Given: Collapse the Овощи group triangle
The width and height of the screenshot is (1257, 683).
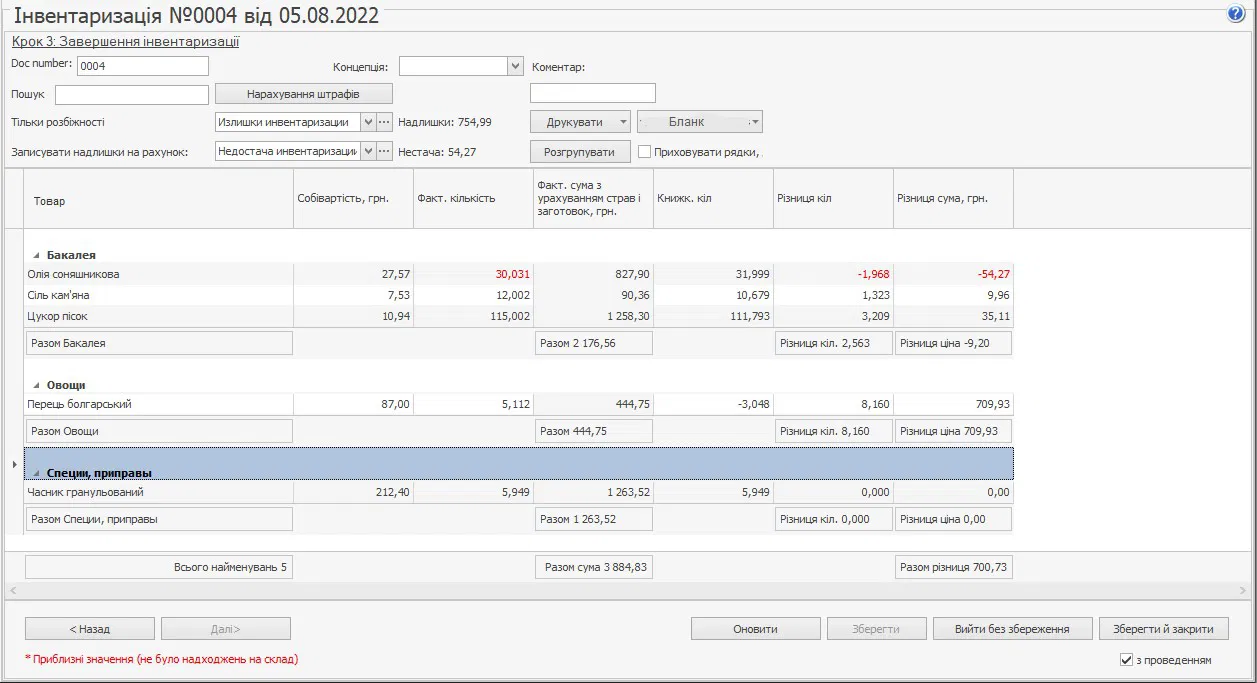Looking at the screenshot, I should [x=37, y=385].
